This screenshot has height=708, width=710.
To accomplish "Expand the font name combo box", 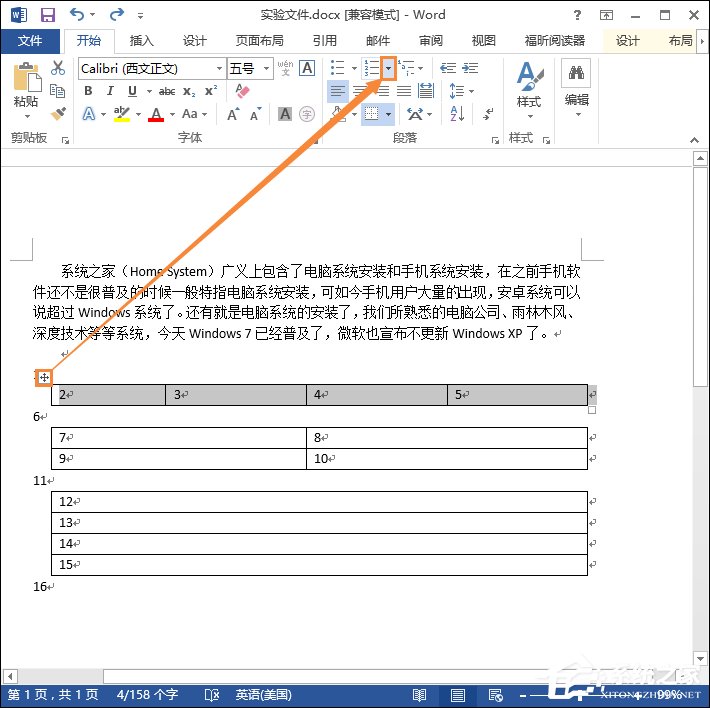I will [219, 68].
